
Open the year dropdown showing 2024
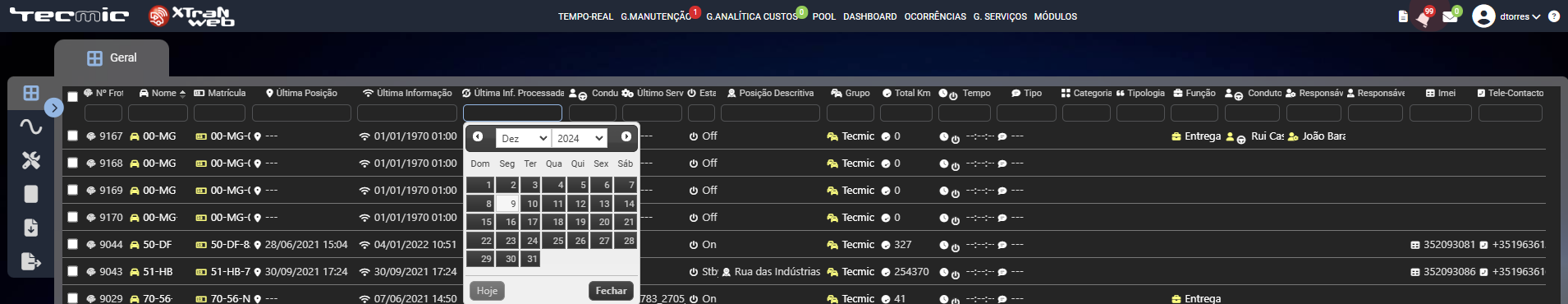580,138
